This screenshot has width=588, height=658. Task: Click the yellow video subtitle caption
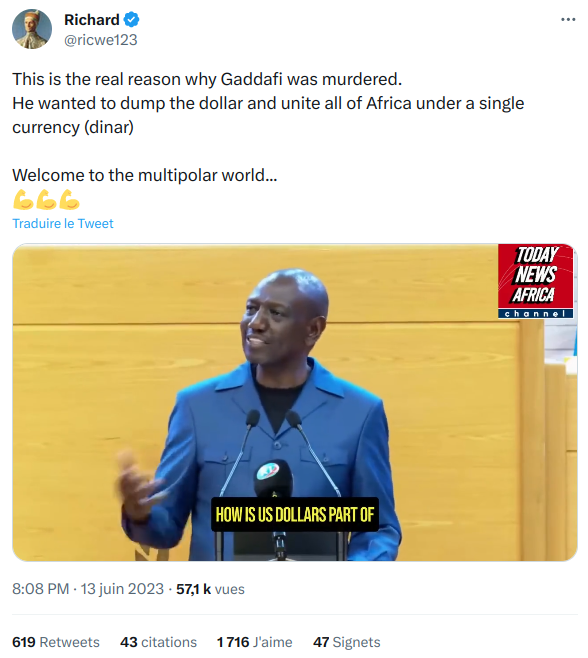click(x=295, y=514)
